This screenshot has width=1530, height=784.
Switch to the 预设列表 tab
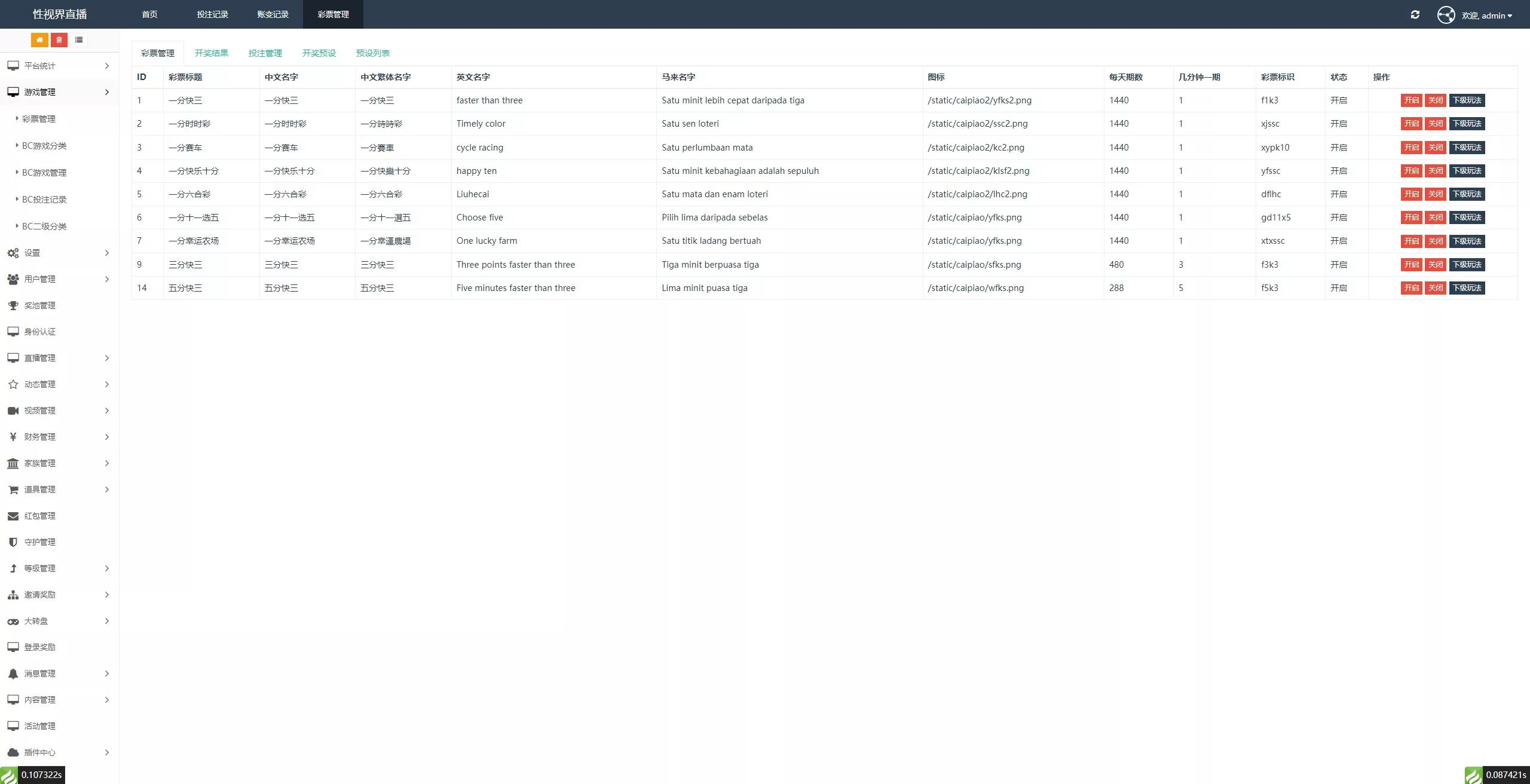coord(372,53)
